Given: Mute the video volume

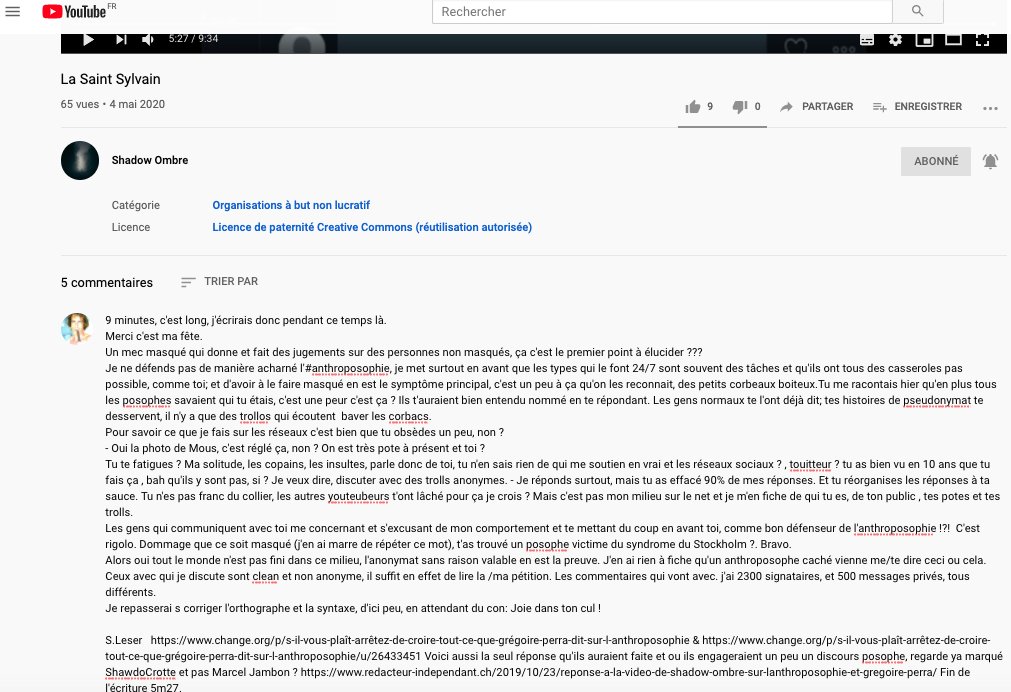Looking at the screenshot, I should [x=148, y=39].
